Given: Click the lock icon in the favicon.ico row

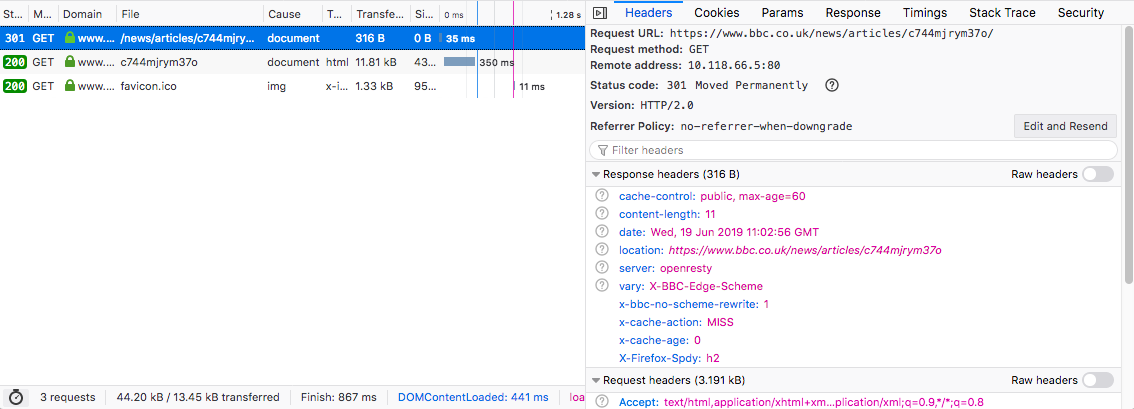Looking at the screenshot, I should [x=69, y=87].
